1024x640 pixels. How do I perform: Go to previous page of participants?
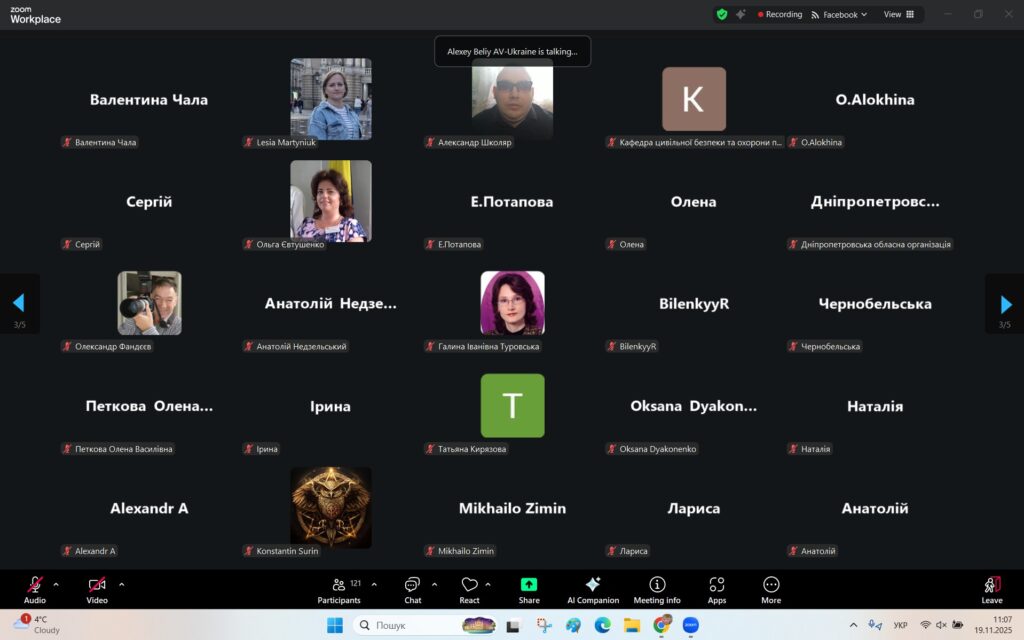[18, 304]
